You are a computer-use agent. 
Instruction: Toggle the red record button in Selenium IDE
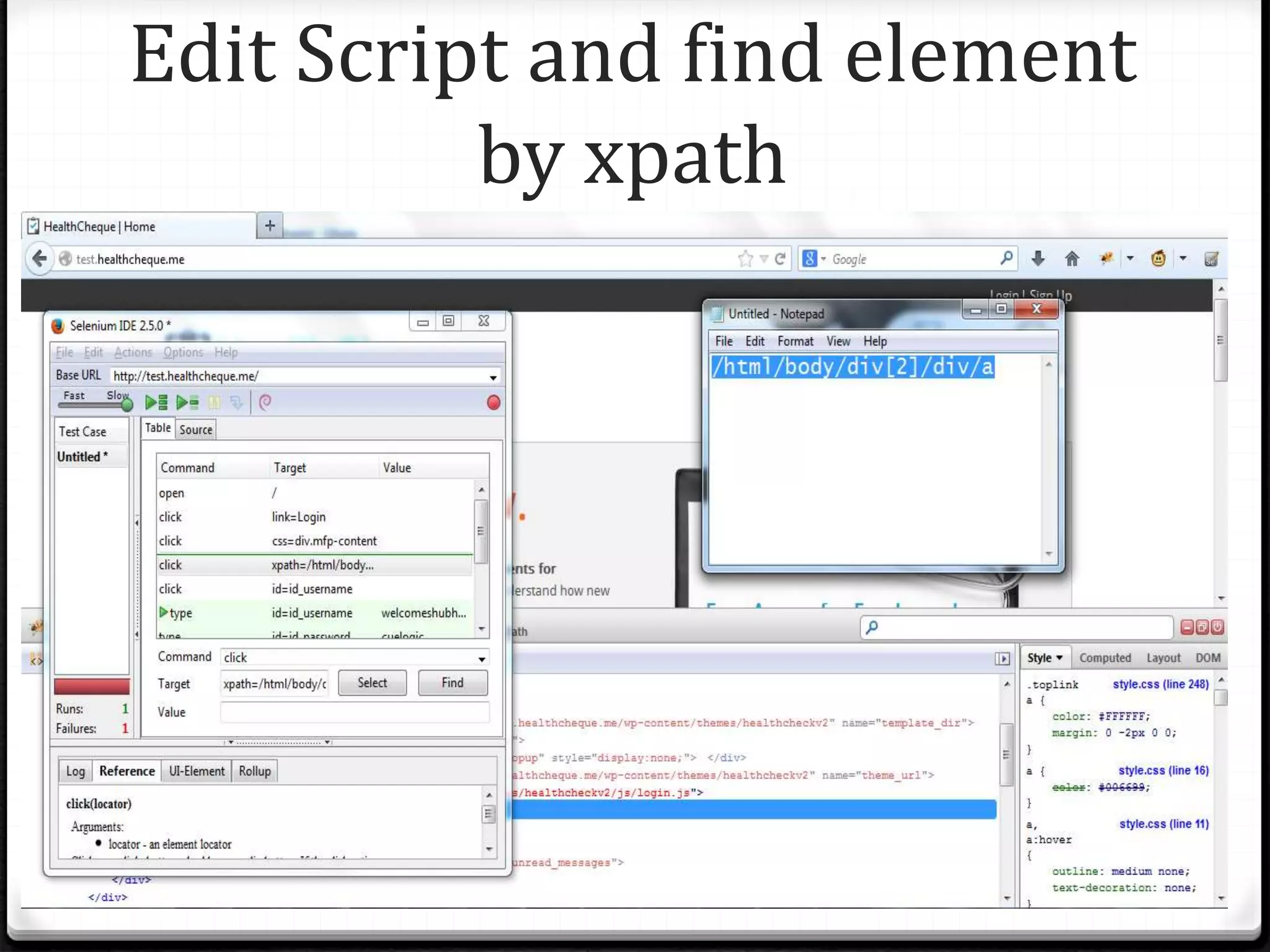point(494,403)
